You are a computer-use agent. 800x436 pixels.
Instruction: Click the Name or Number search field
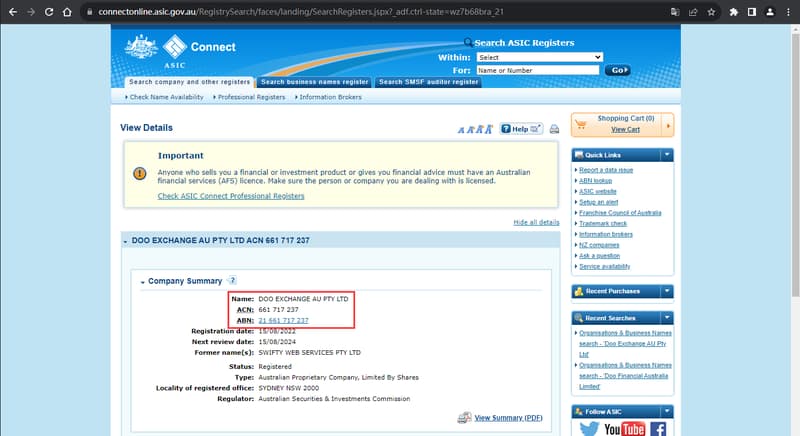click(537, 70)
